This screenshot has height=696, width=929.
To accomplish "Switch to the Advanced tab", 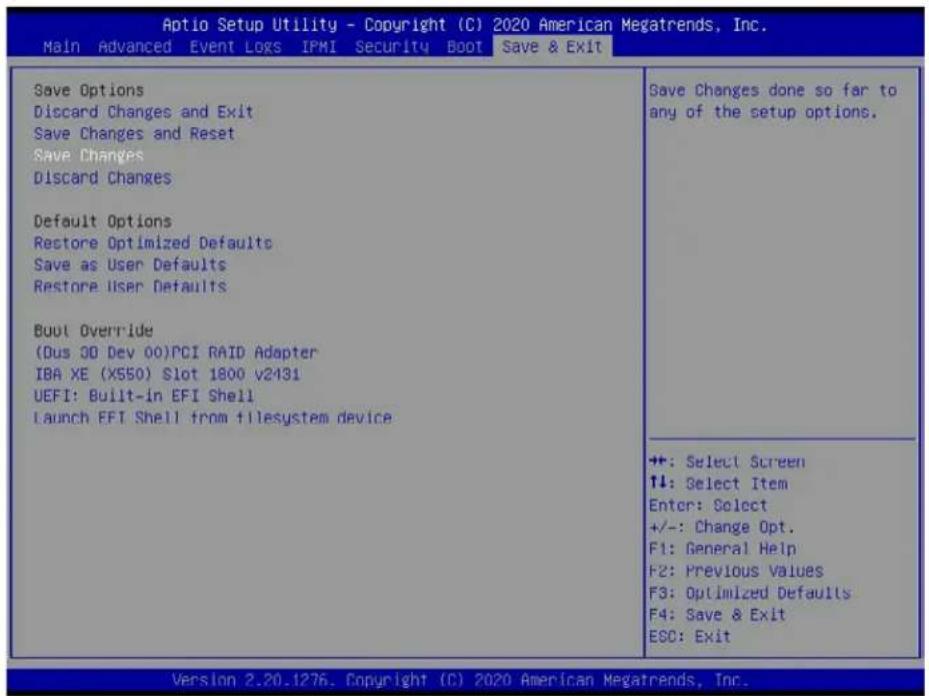I will coord(135,47).
